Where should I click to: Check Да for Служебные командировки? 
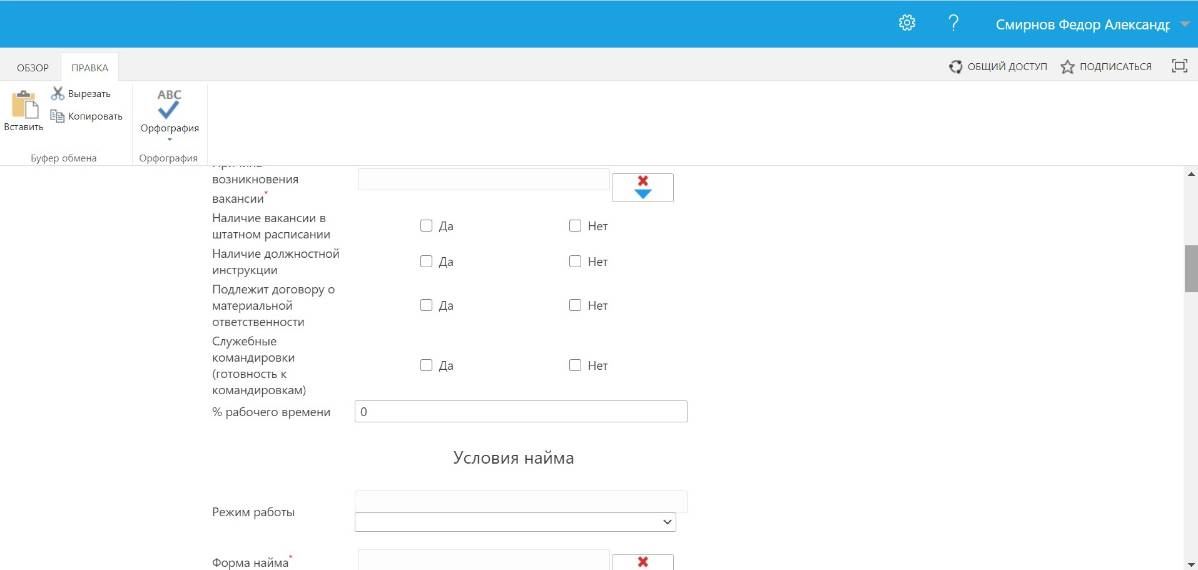[x=426, y=366]
